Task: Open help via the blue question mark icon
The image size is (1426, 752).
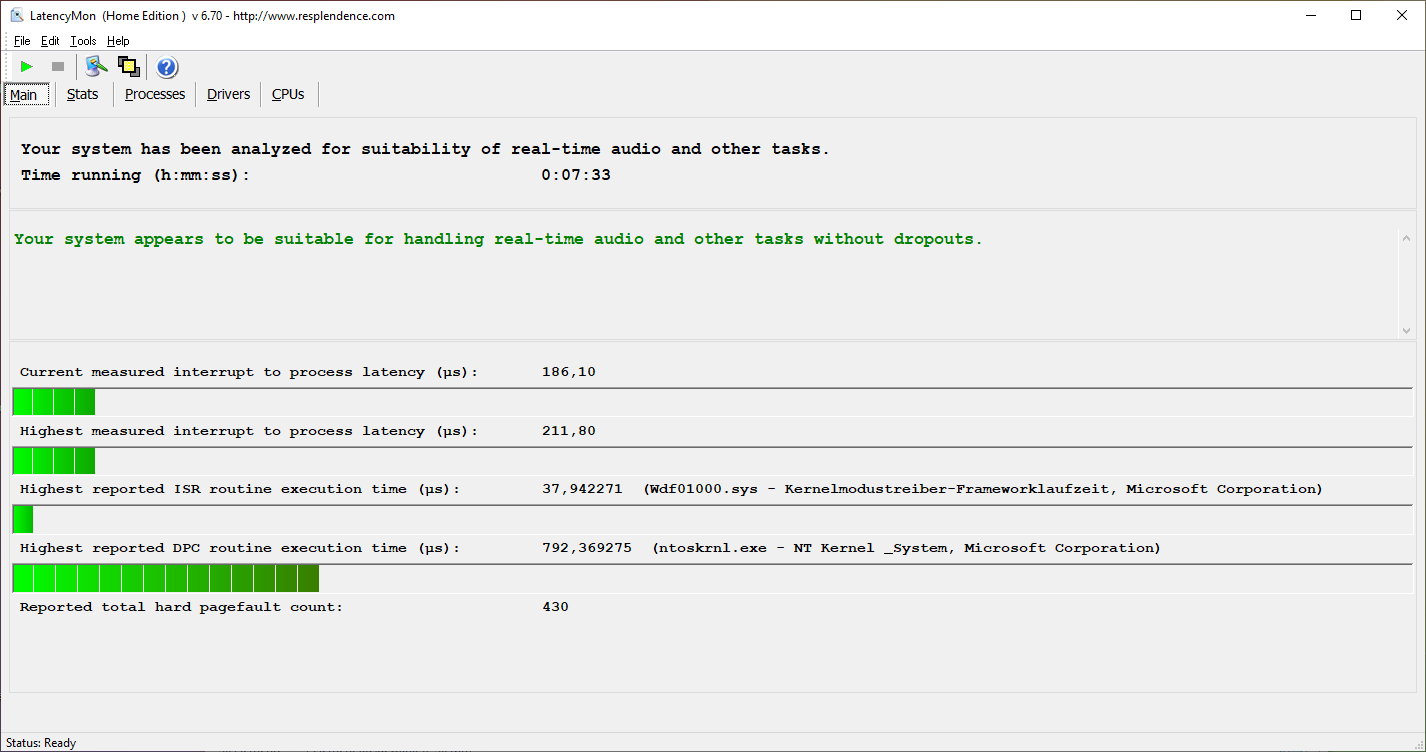Action: pos(167,67)
